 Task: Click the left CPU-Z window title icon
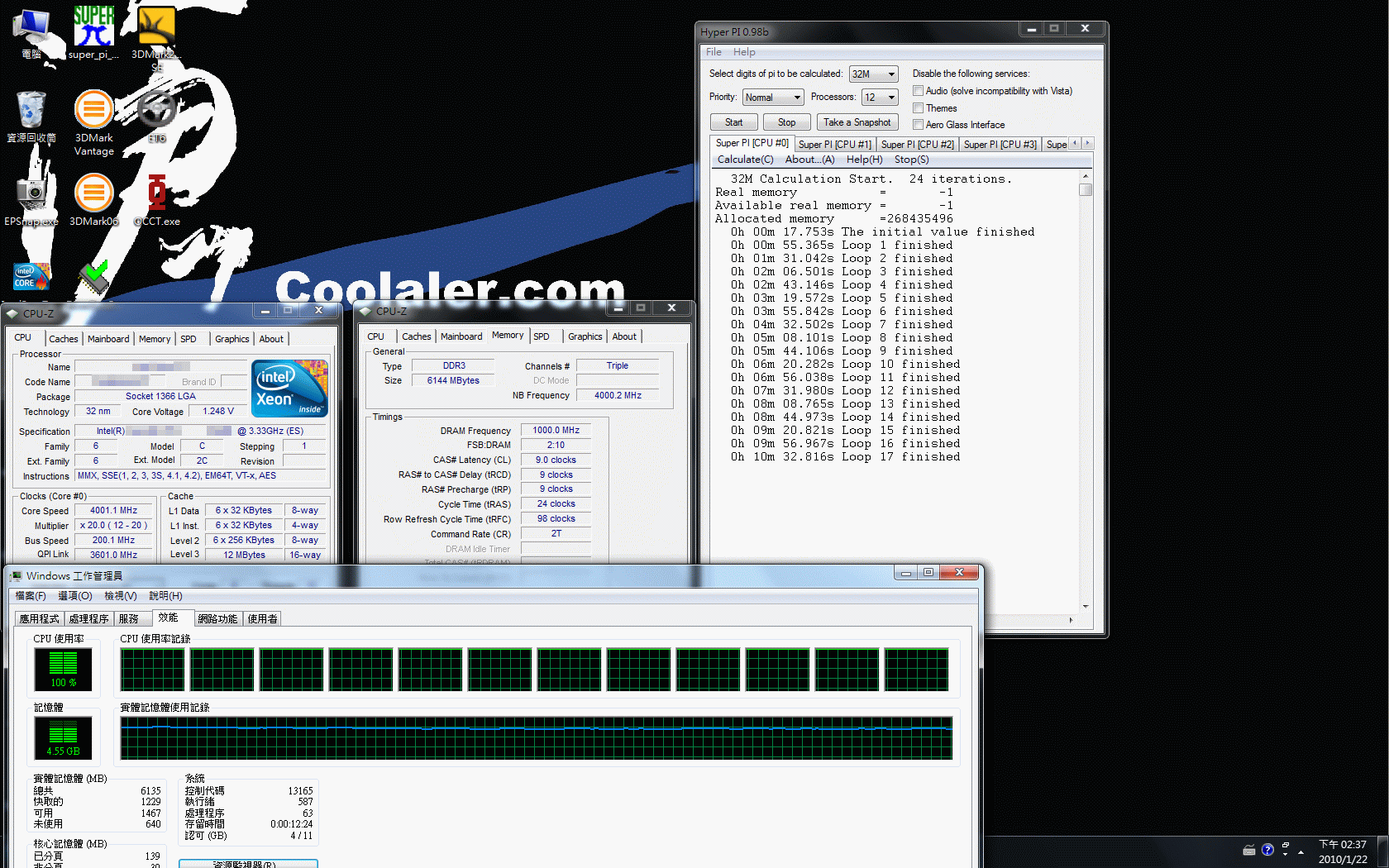12,313
